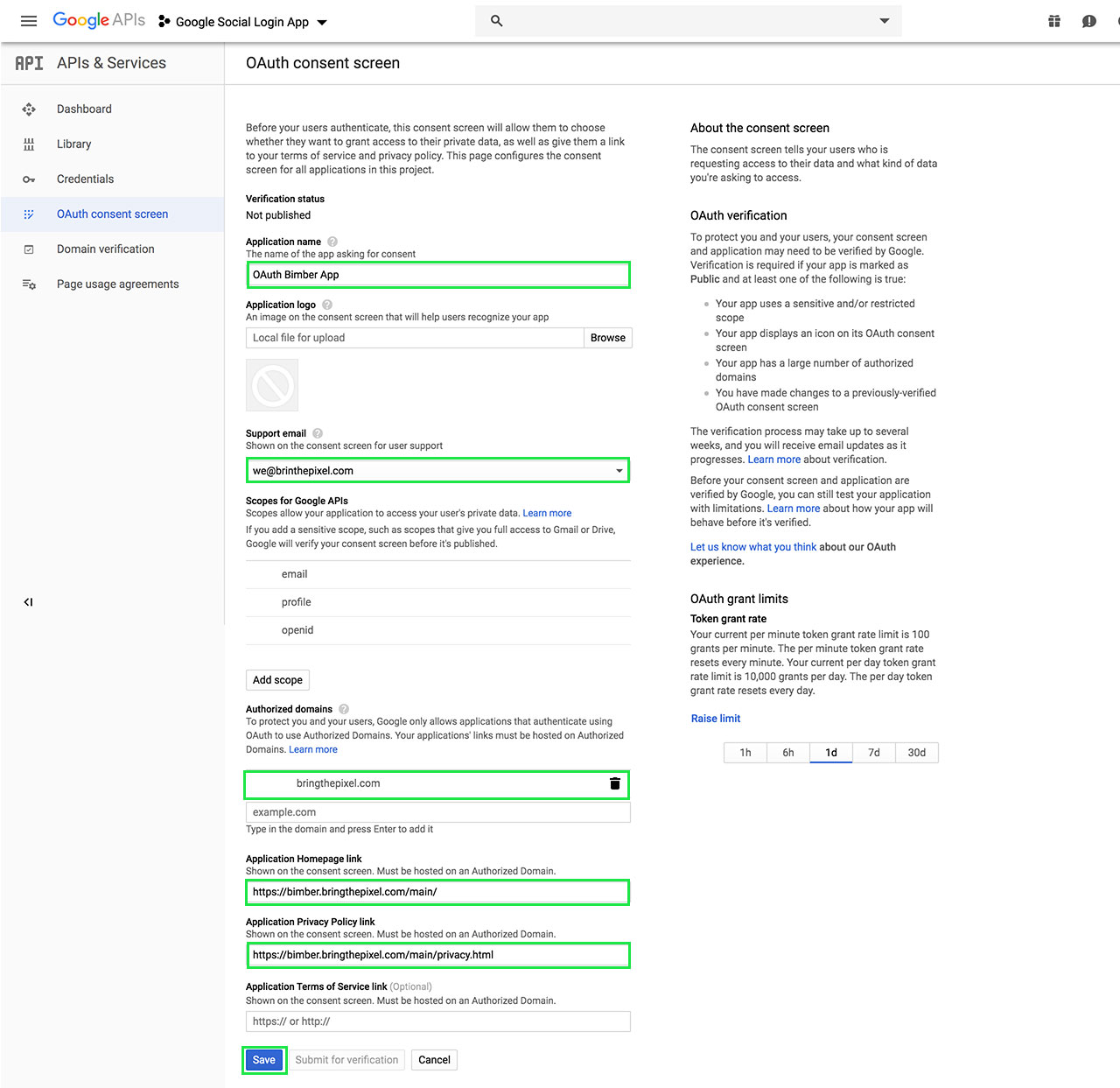Click the Terms of Service link field

point(438,1021)
